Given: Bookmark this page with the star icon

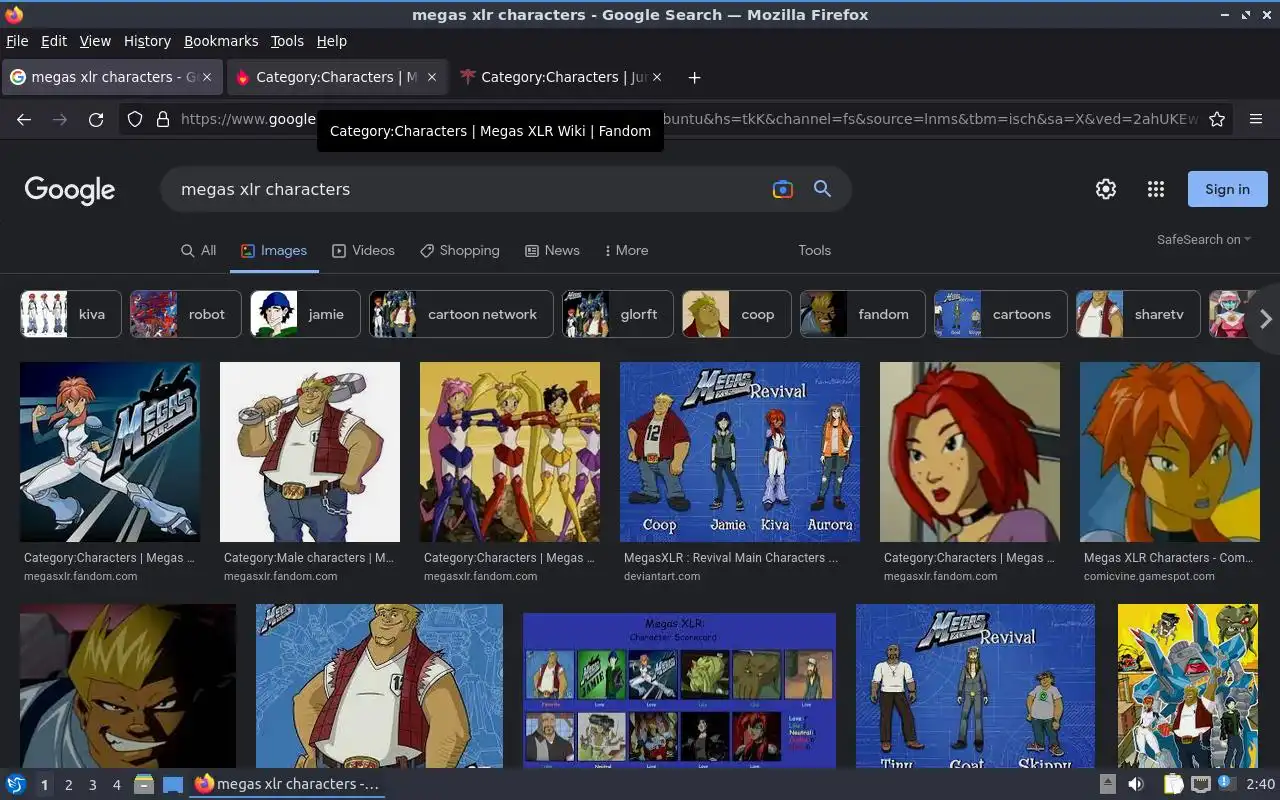Looking at the screenshot, I should coord(1217,119).
